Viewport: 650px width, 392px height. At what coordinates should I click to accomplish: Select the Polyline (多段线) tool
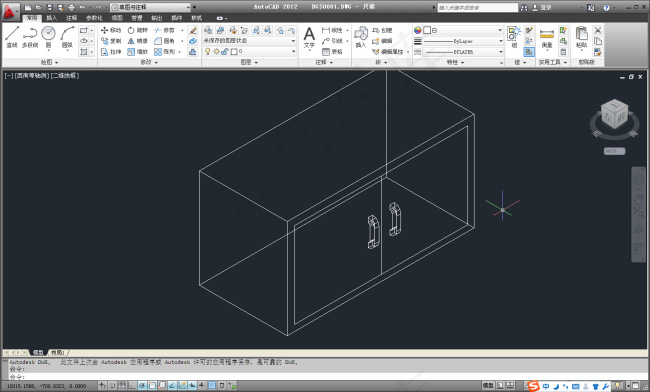click(x=30, y=37)
